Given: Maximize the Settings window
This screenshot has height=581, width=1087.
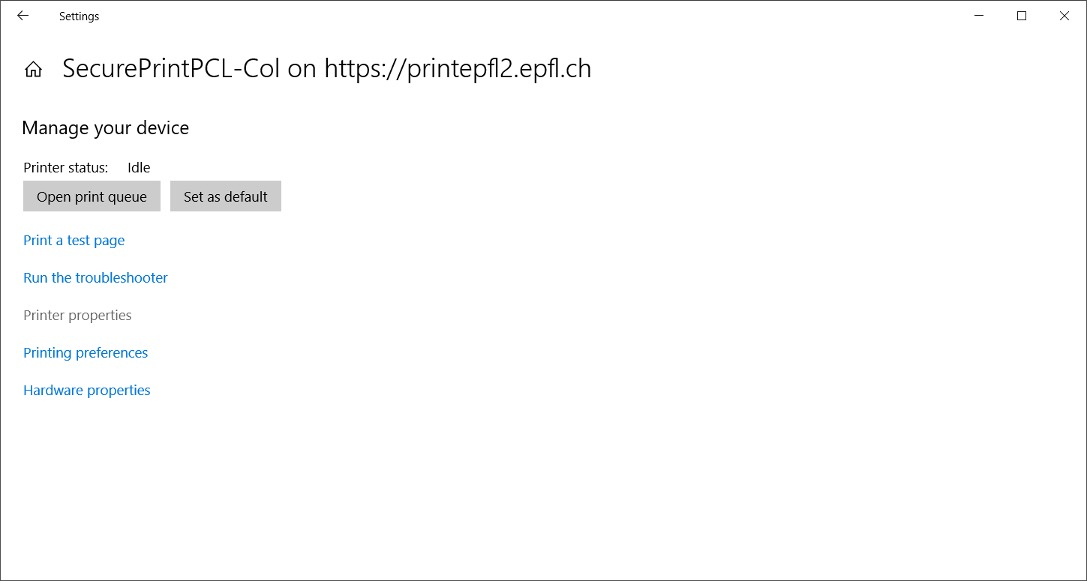Looking at the screenshot, I should coord(1021,16).
